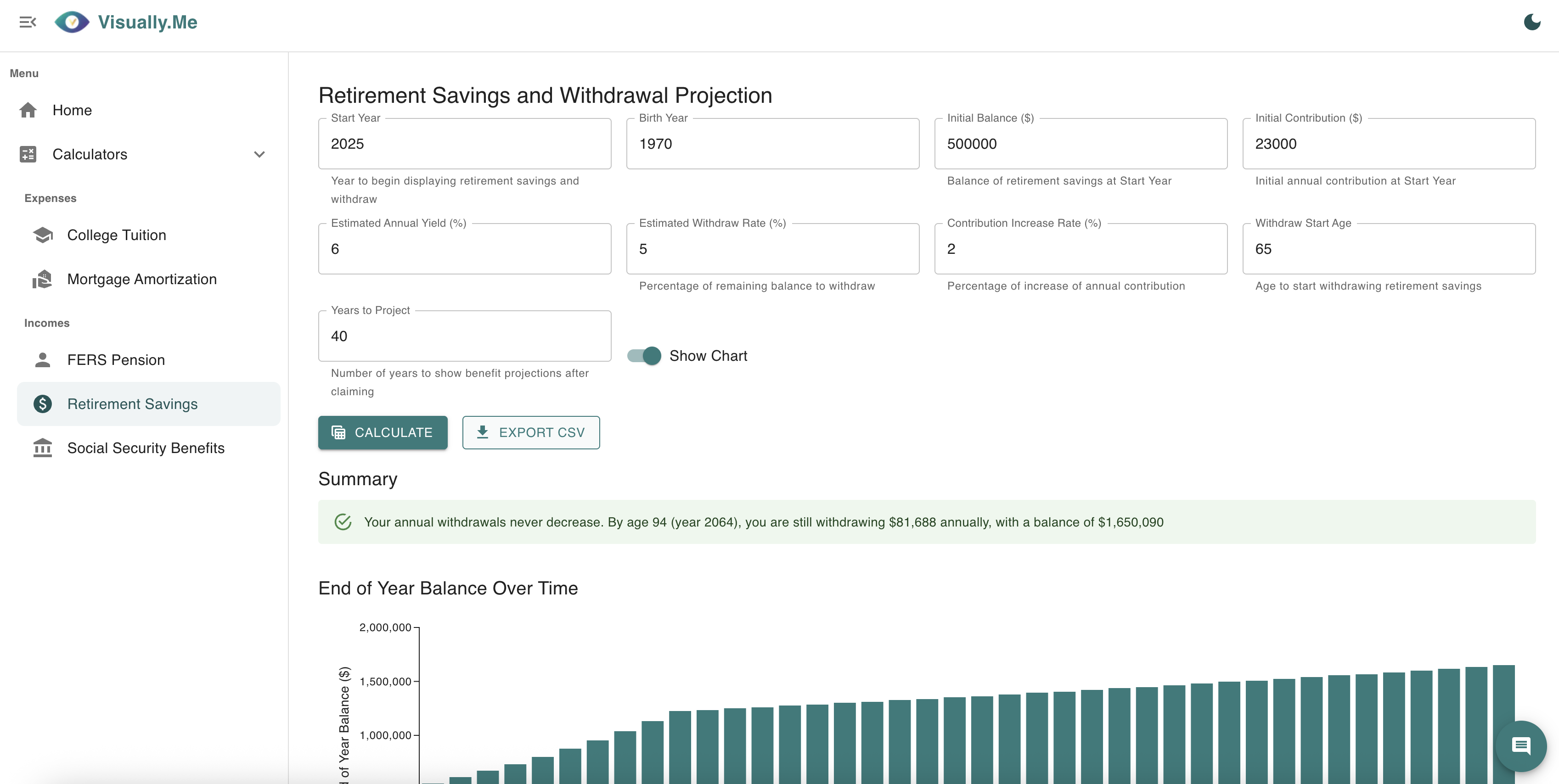Toggle the Show Chart switch off
The width and height of the screenshot is (1559, 784).
(x=645, y=356)
